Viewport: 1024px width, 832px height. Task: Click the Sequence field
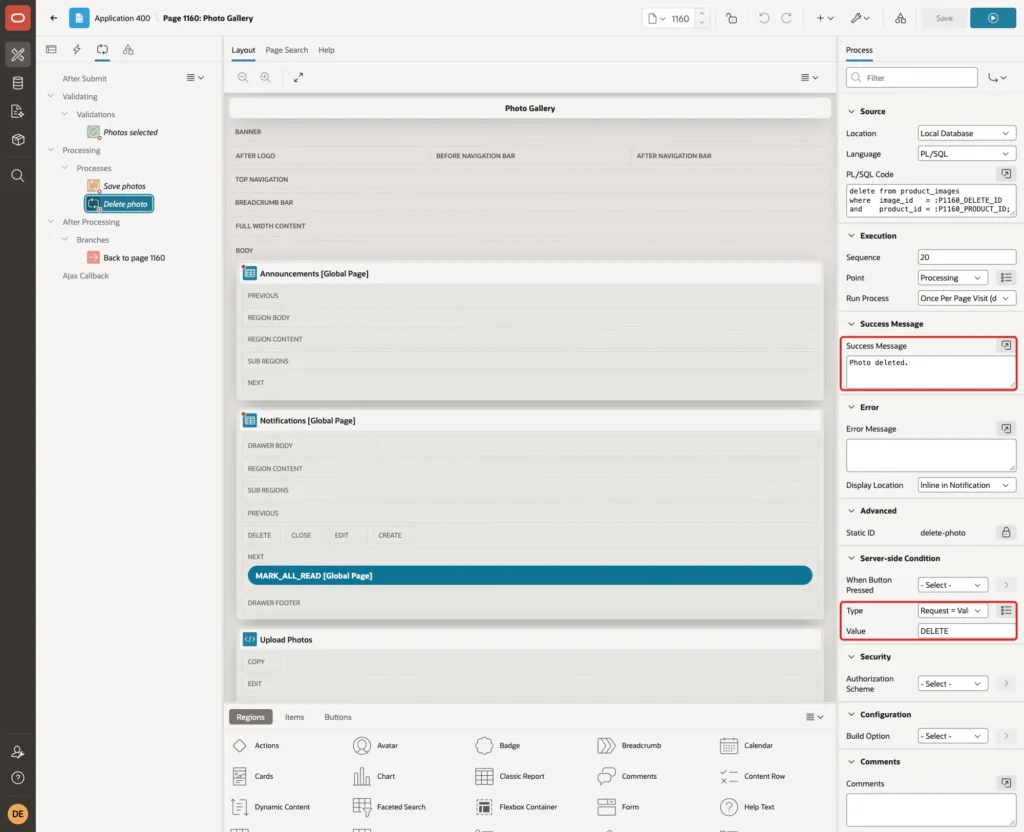[966, 257]
